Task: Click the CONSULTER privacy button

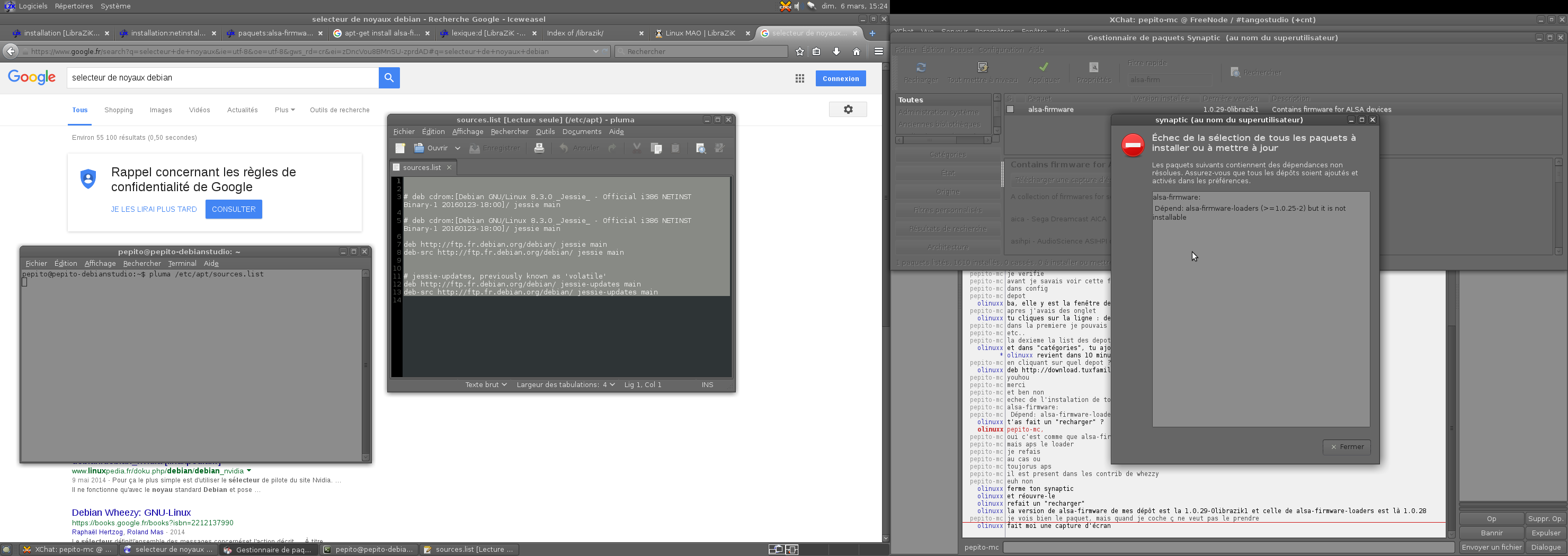Action: click(234, 209)
